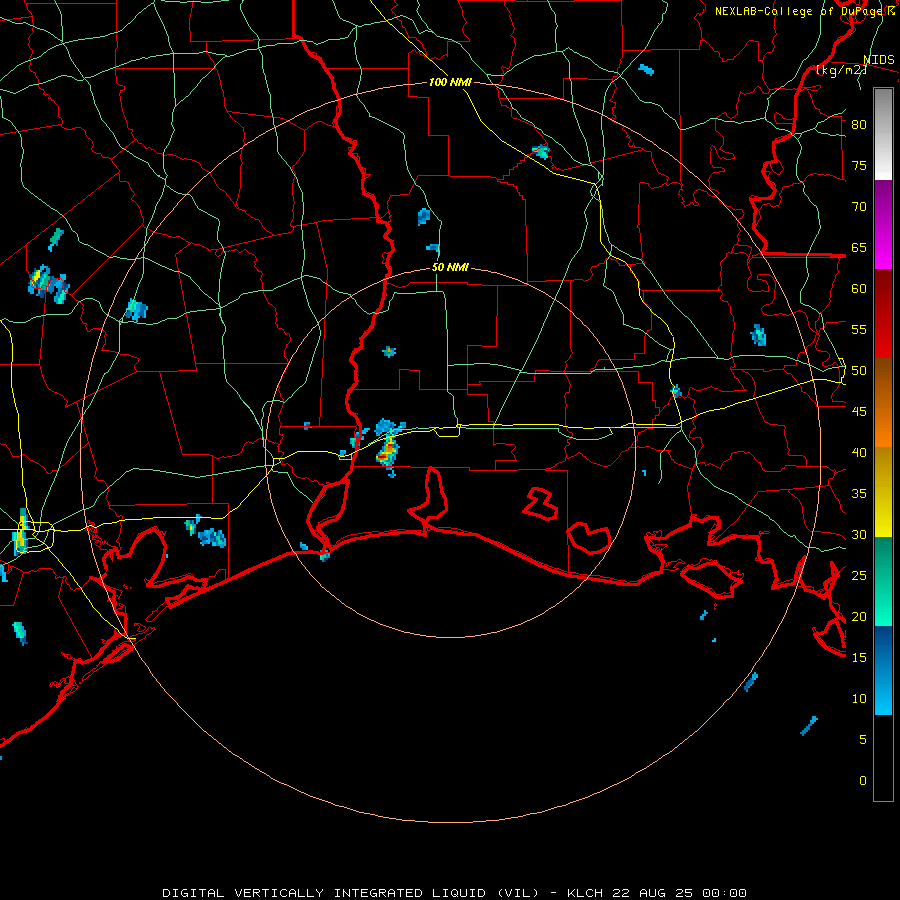The height and width of the screenshot is (900, 900).
Task: Click the magenta-purple segment of the color bar
Action: [x=883, y=225]
